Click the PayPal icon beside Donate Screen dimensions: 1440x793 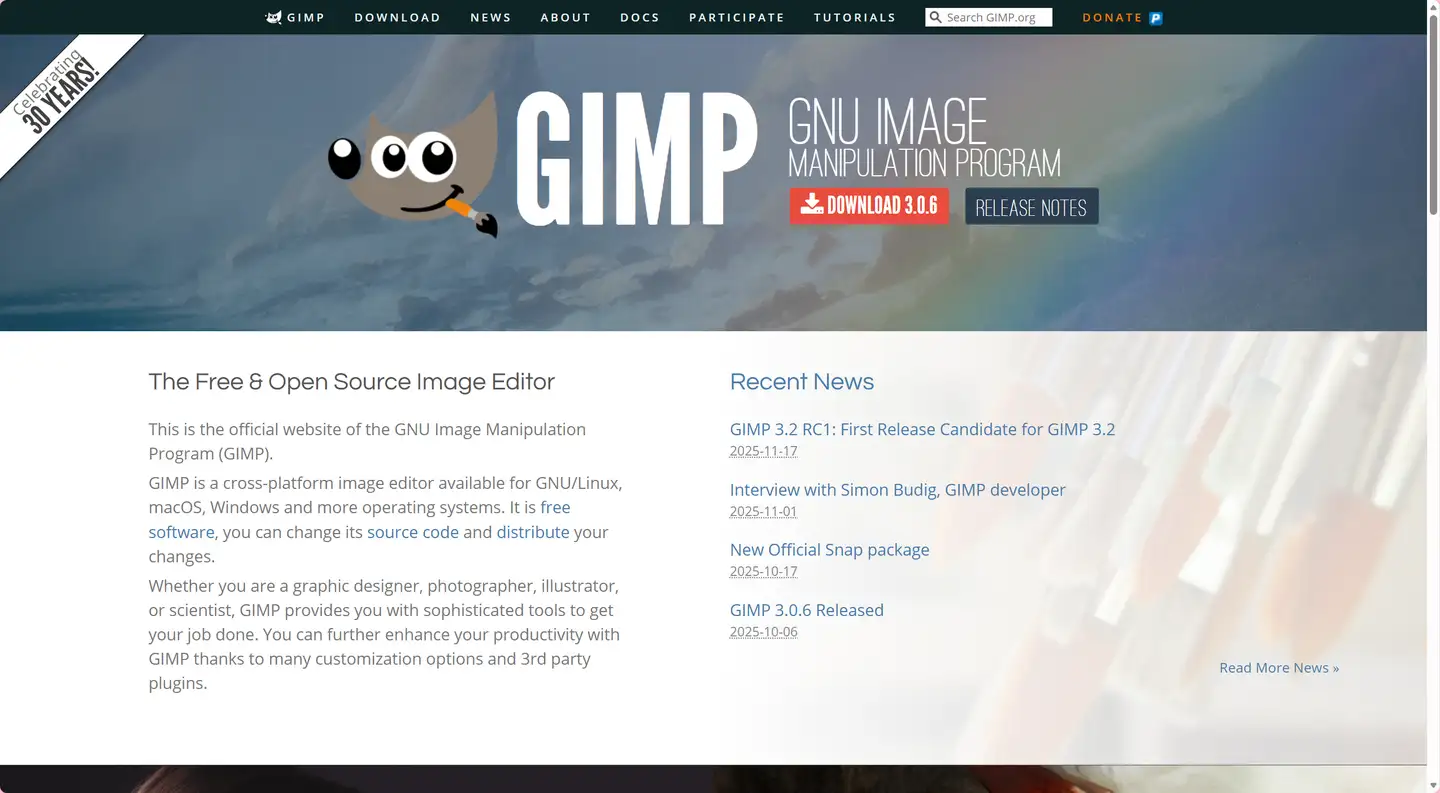[x=1156, y=18]
